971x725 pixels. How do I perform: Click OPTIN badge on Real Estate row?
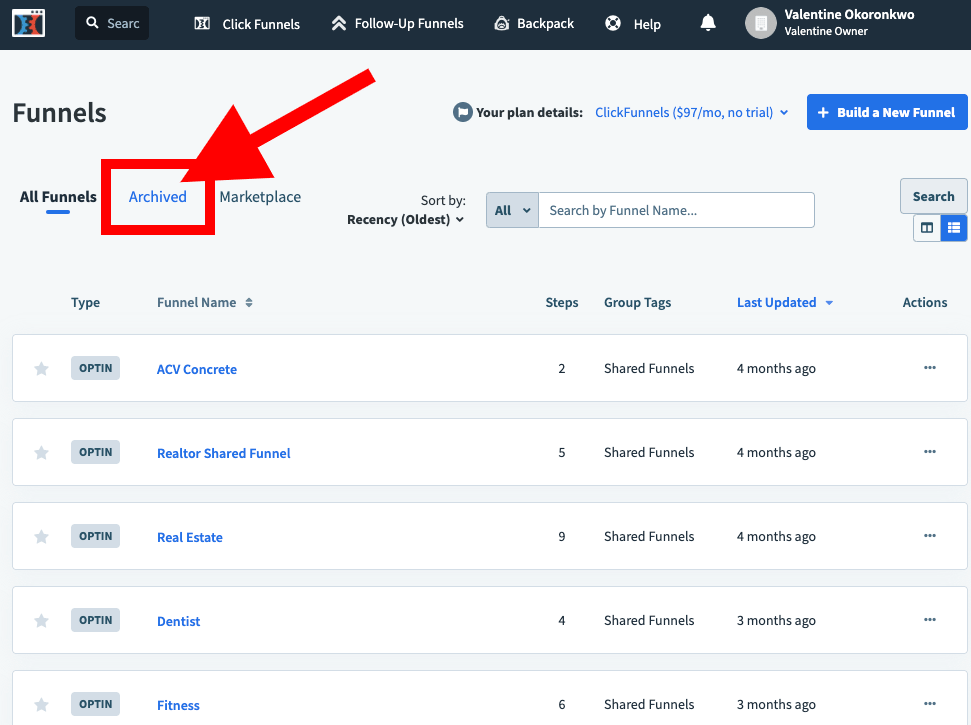[95, 536]
